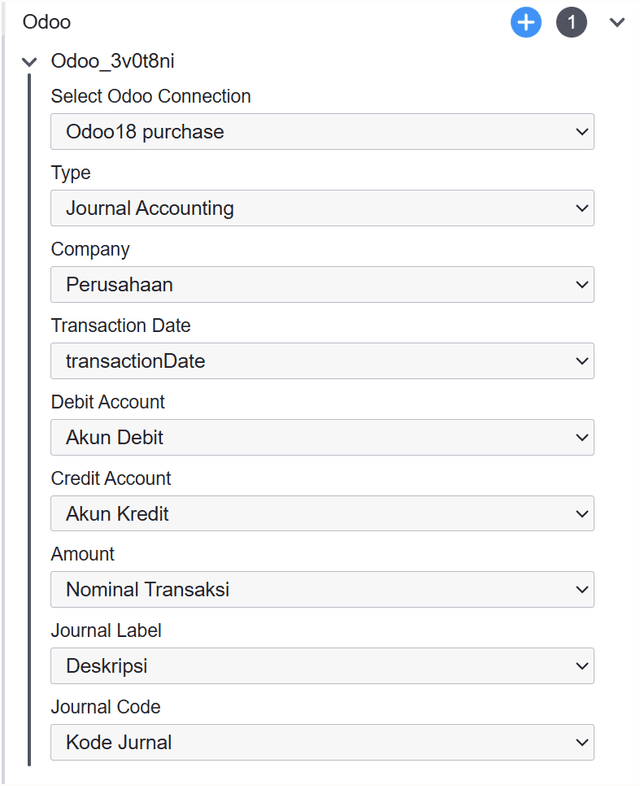
Task: Expand the Journal Code dropdown
Action: click(322, 742)
